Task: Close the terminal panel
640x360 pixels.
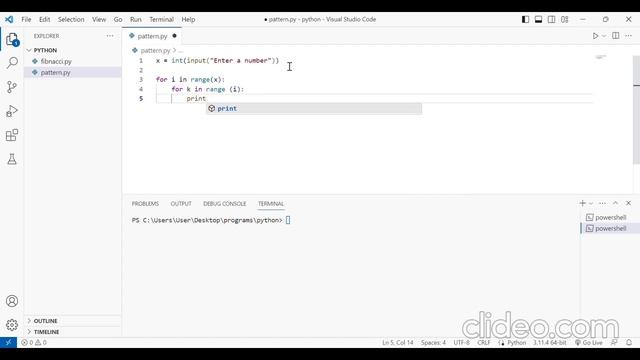Action: 629,203
